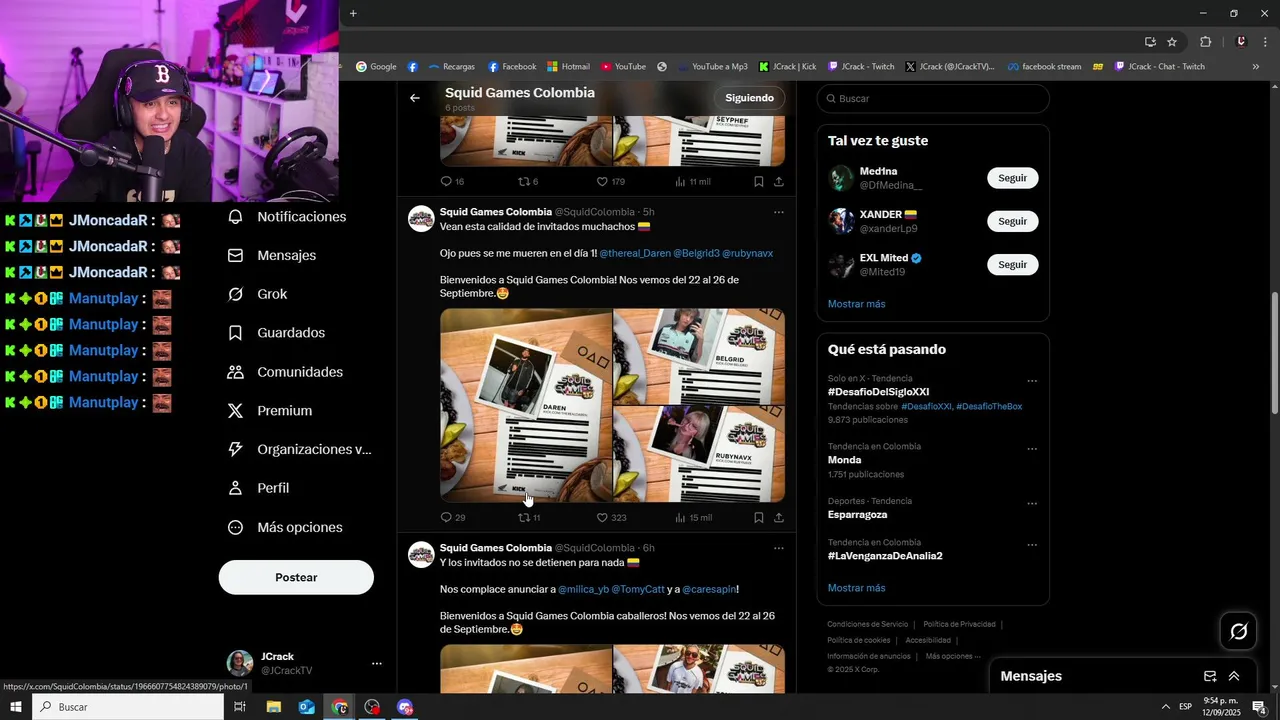Open JCrack | Kick bookmark
Screen dimensions: 1280x720
[x=788, y=67]
